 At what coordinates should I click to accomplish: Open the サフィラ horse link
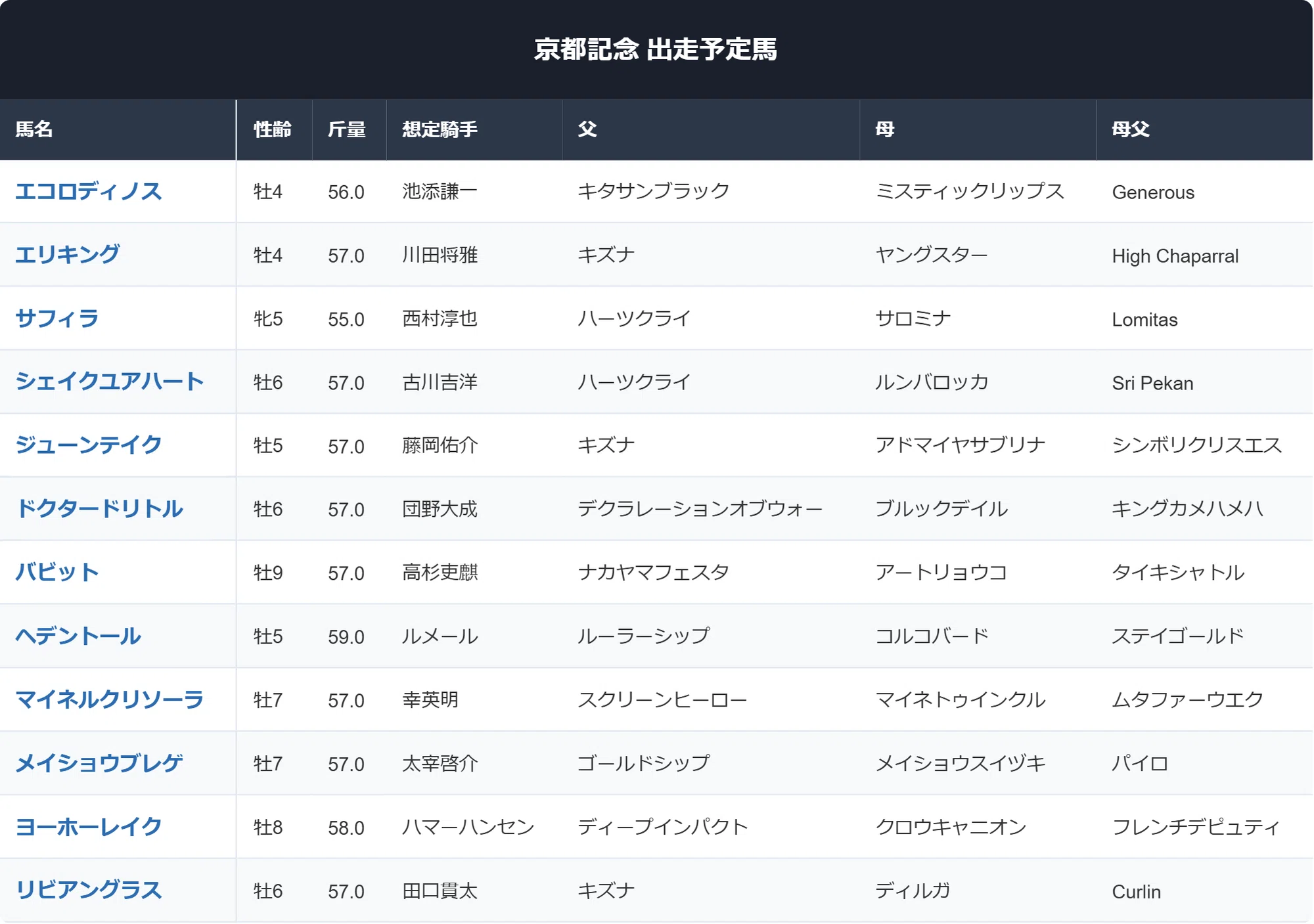click(57, 319)
